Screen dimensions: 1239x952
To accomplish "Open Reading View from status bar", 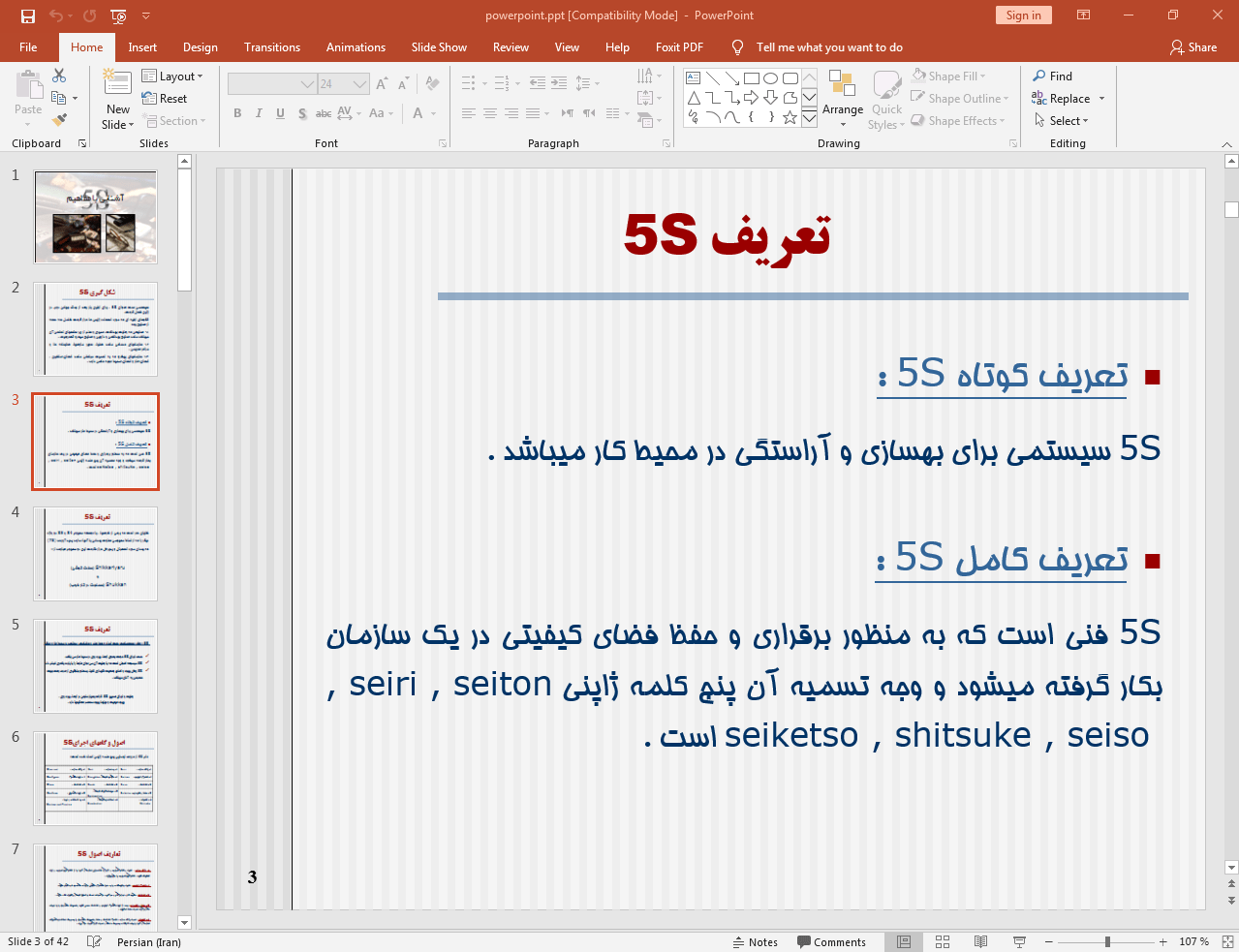I will pos(980,941).
